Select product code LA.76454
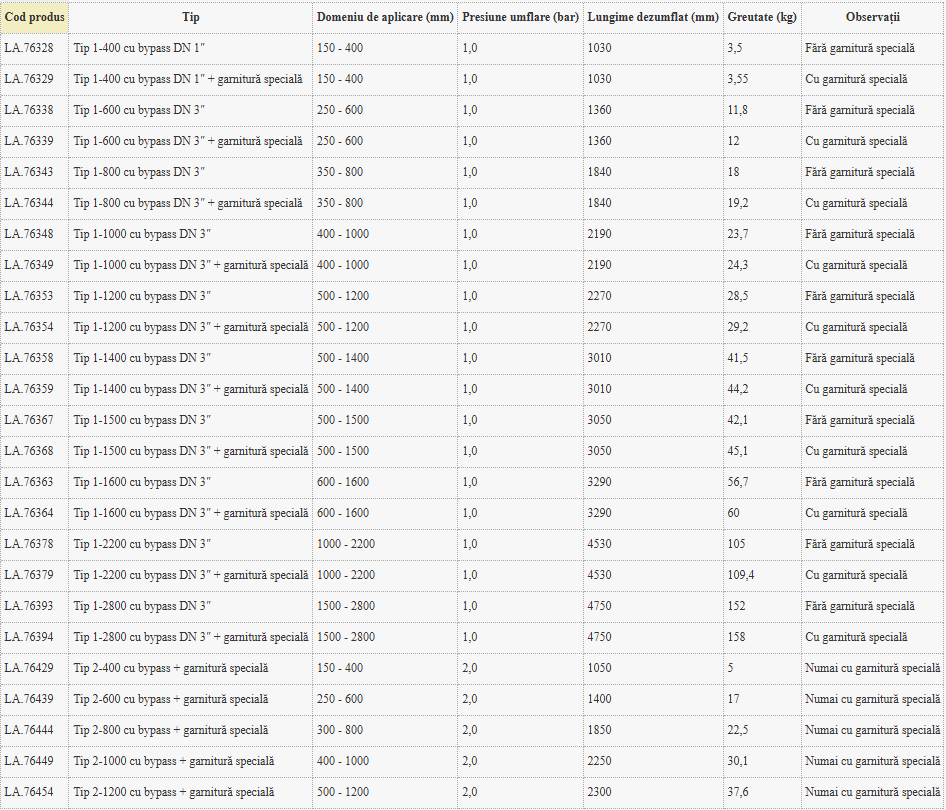This screenshot has height=810, width=946. (x=29, y=792)
